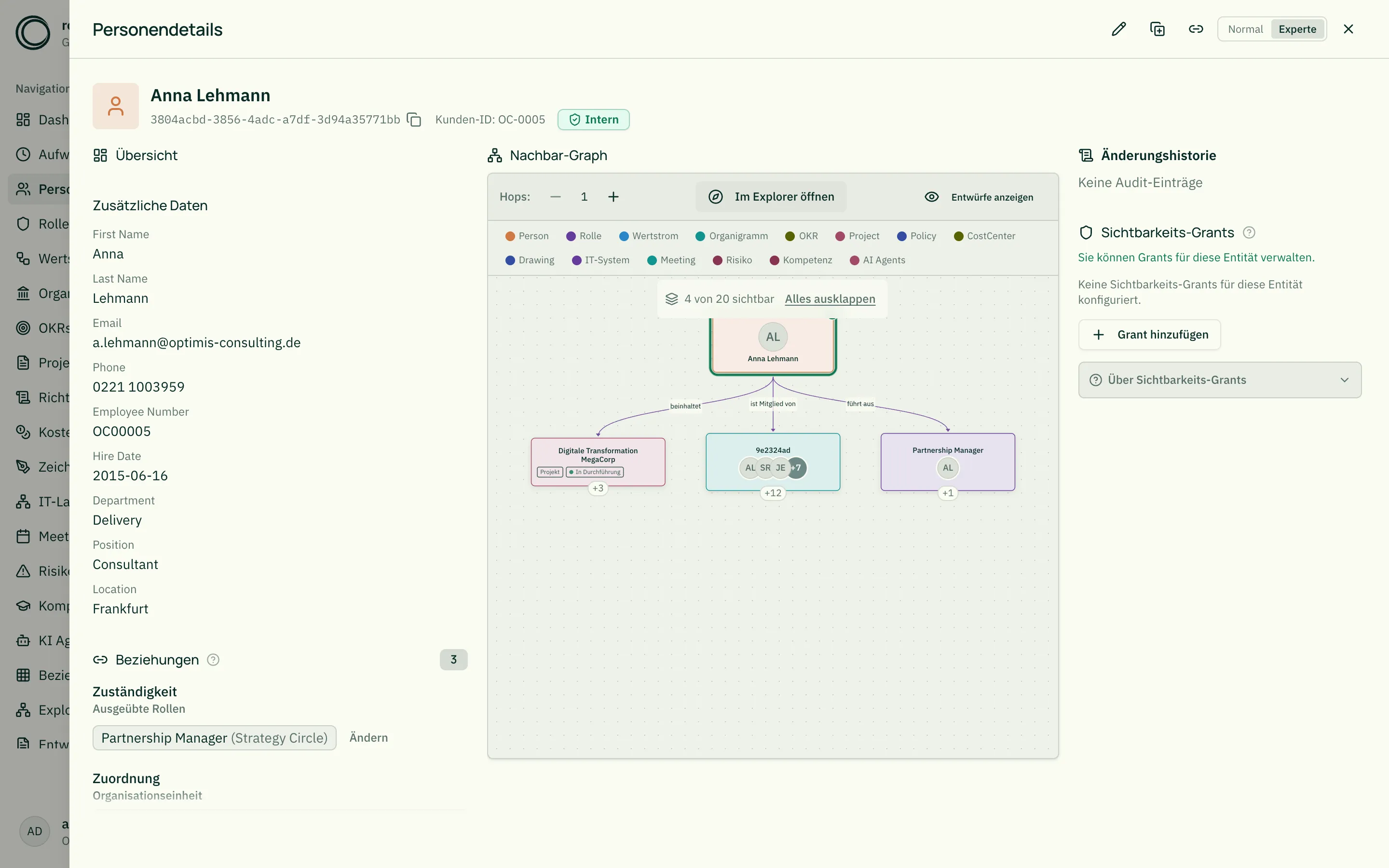Viewport: 1389px width, 868px height.
Task: Click email a.lehmann@optimis-consulting.de
Action: click(x=197, y=343)
